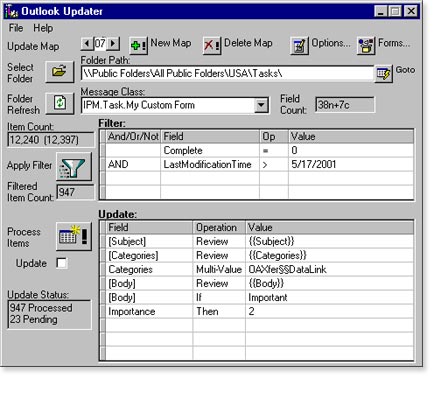The height and width of the screenshot is (406, 435).
Task: Click the Folder Path input field
Action: (227, 73)
